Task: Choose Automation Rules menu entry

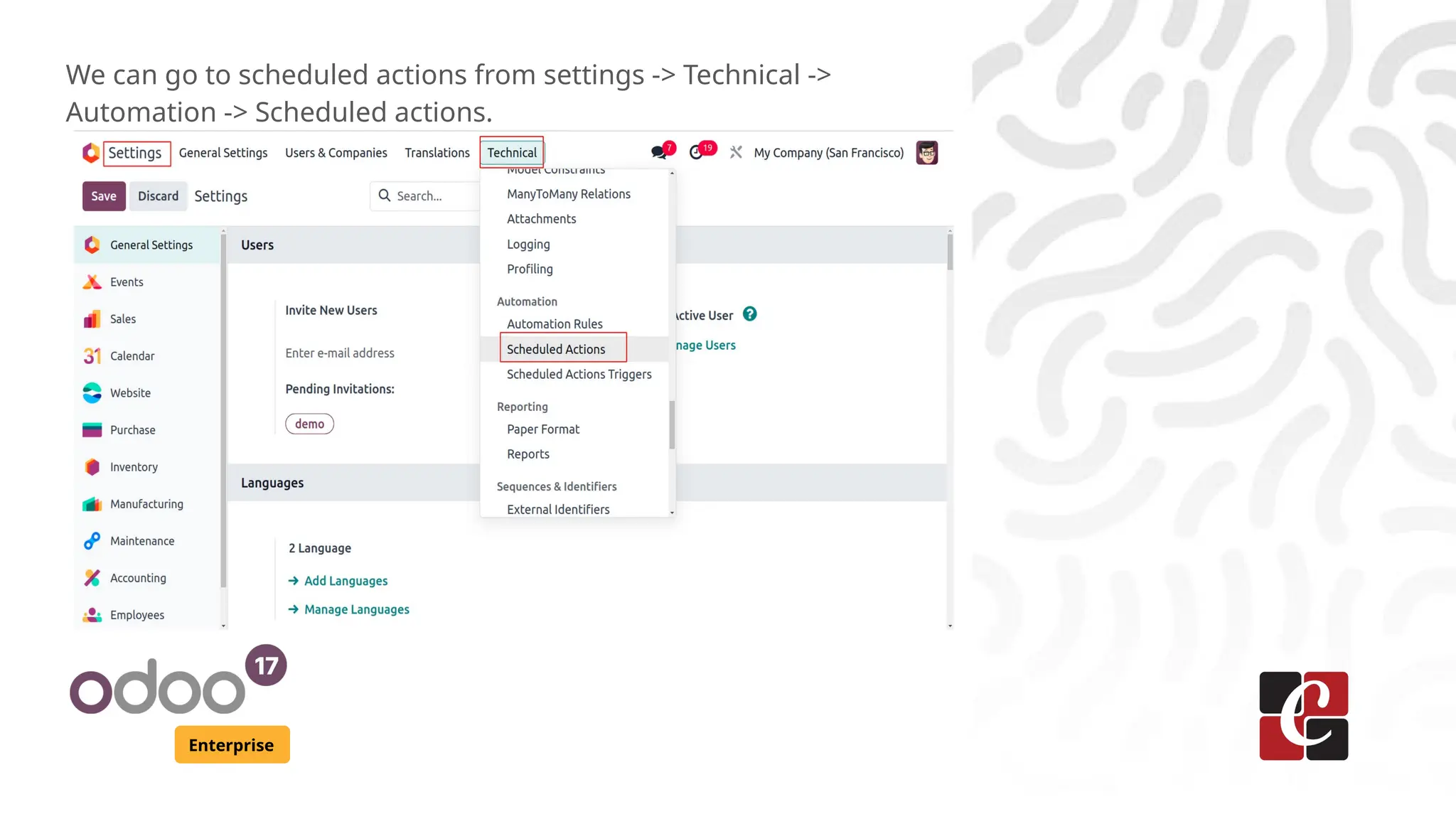Action: click(555, 324)
